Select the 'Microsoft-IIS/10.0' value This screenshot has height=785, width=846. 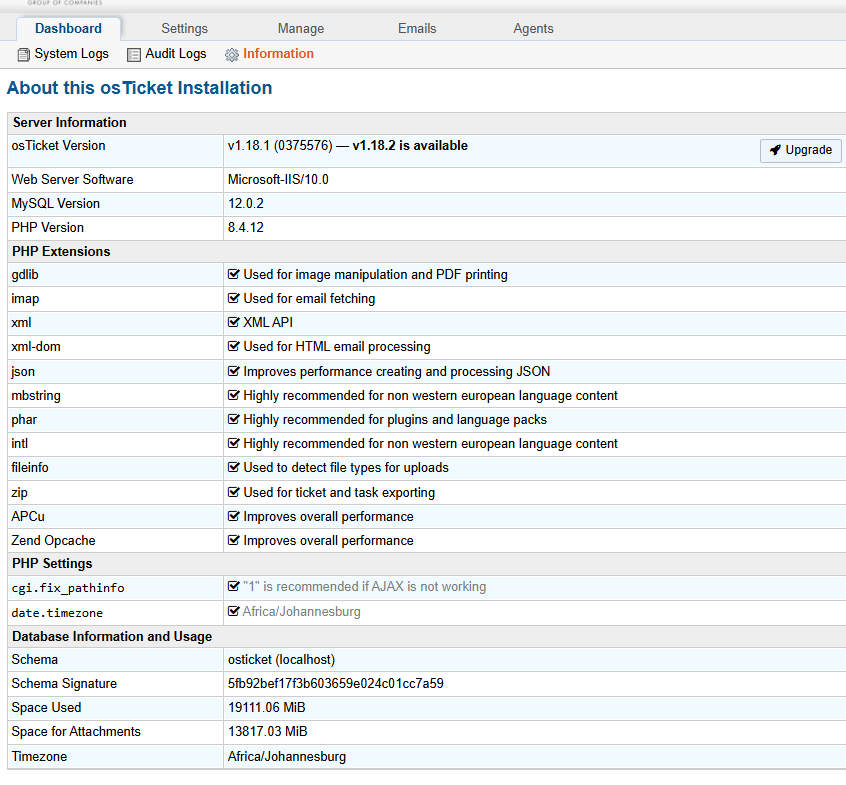(278, 180)
